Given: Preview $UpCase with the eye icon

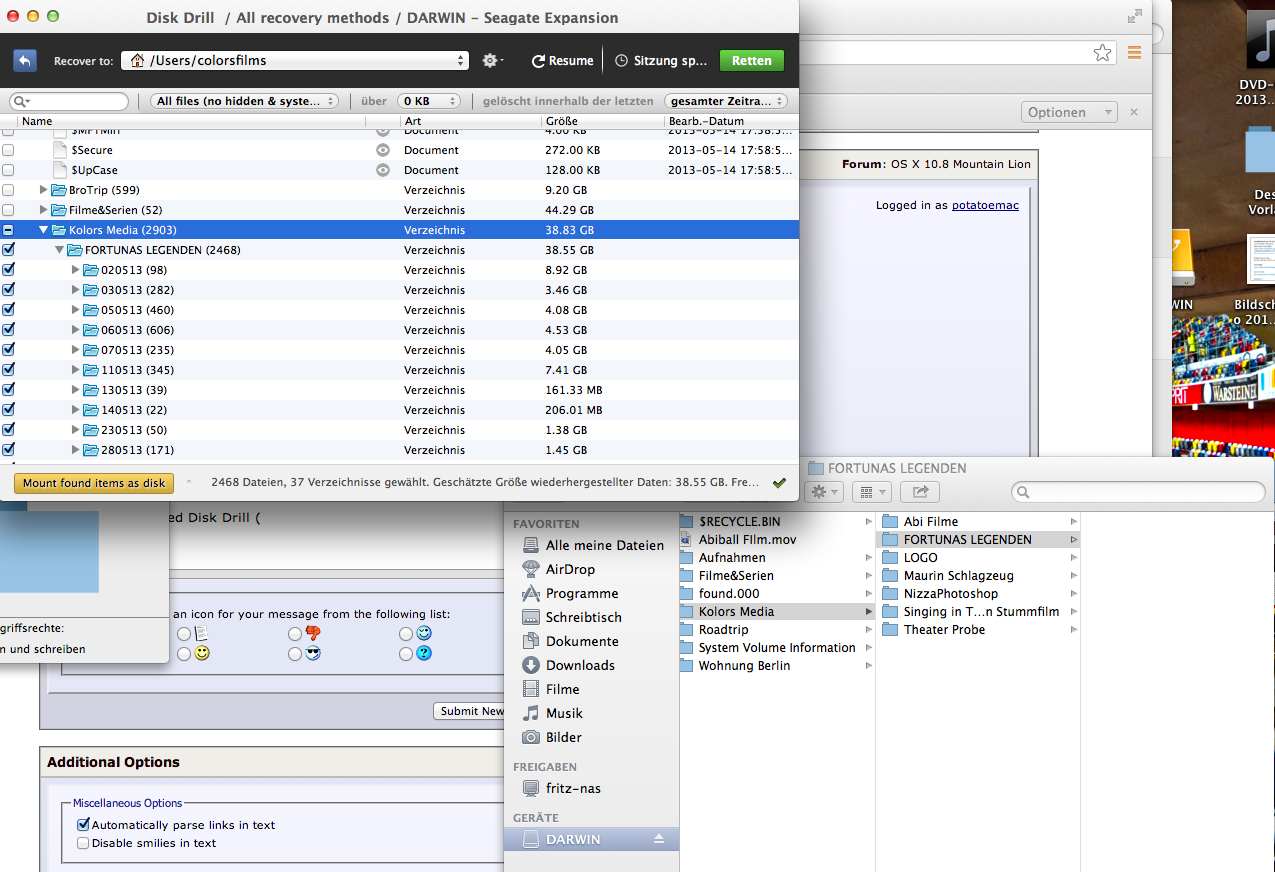Looking at the screenshot, I should click(383, 170).
